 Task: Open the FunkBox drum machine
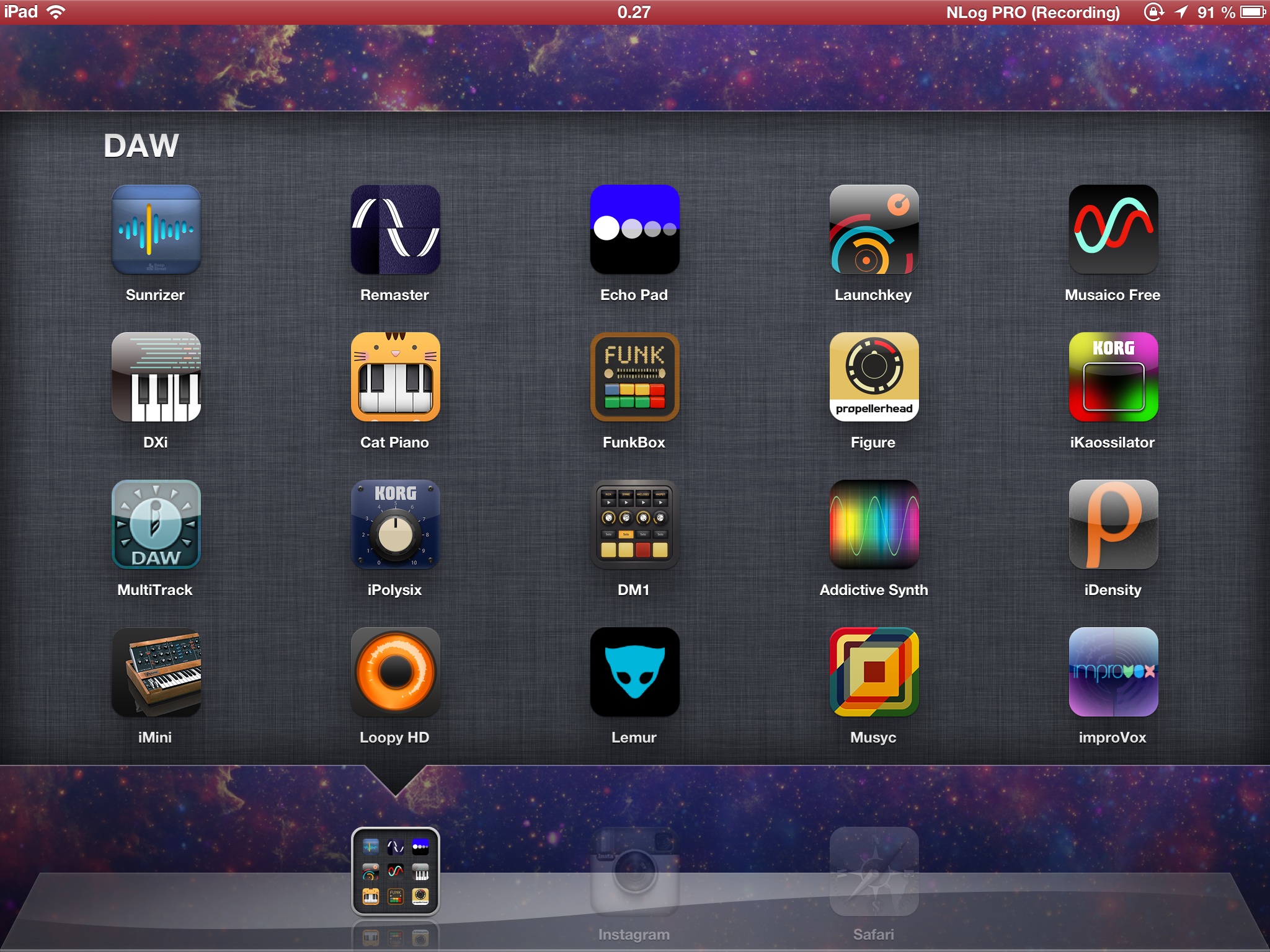click(634, 377)
